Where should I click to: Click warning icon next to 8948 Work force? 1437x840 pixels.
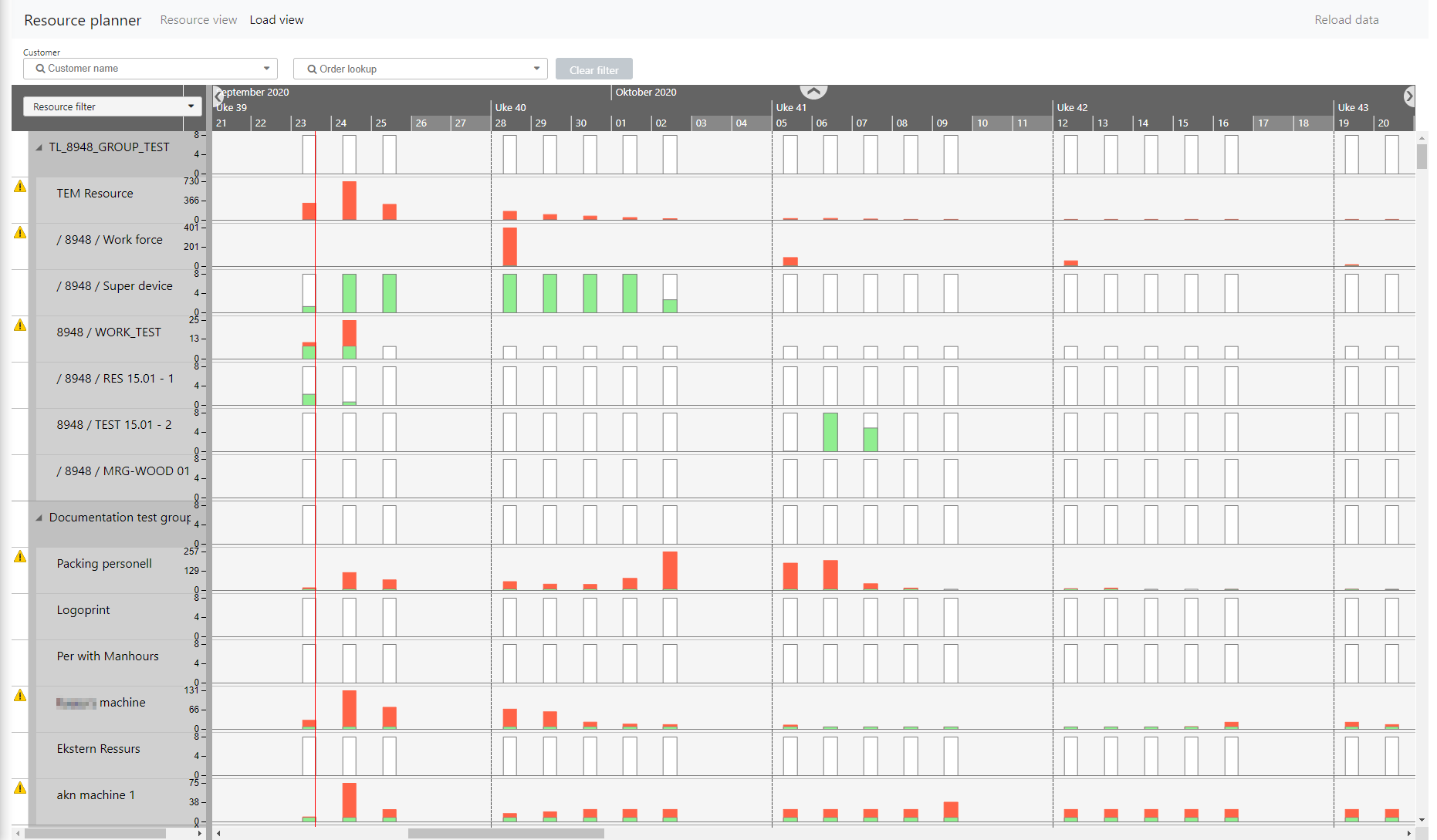pyautogui.click(x=20, y=233)
